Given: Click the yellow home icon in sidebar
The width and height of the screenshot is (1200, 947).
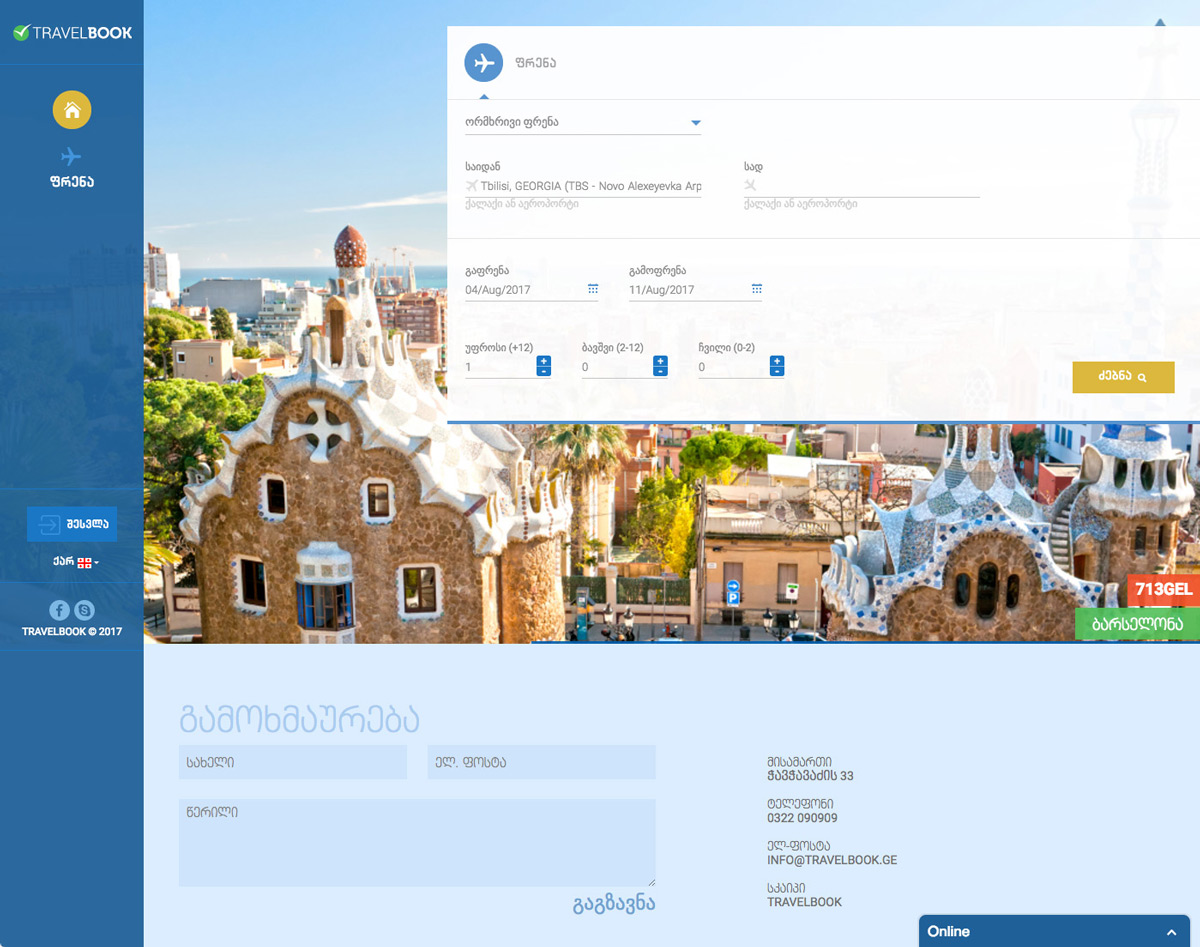Looking at the screenshot, I should 72,110.
